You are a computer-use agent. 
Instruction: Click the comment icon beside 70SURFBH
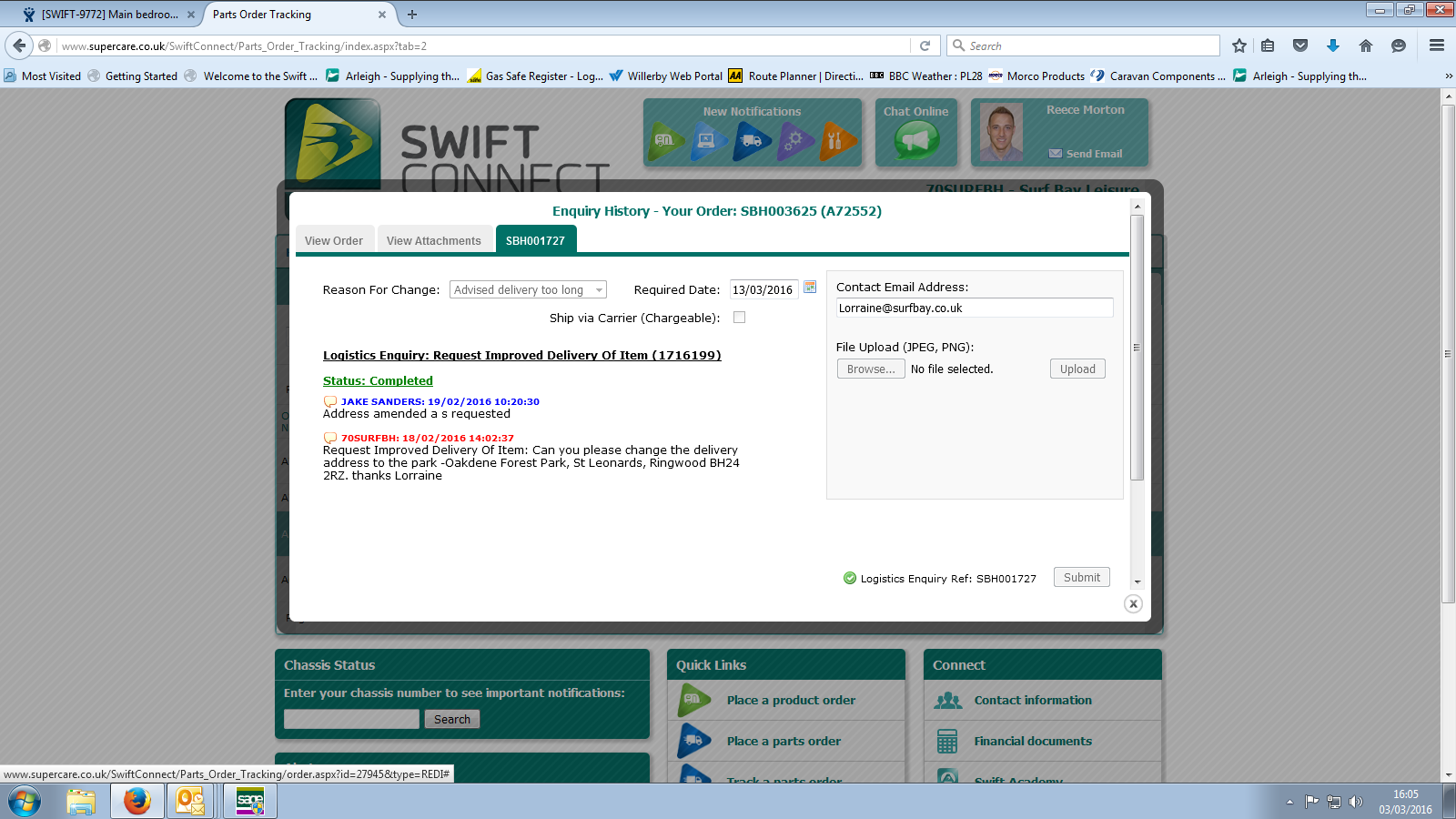(x=330, y=438)
